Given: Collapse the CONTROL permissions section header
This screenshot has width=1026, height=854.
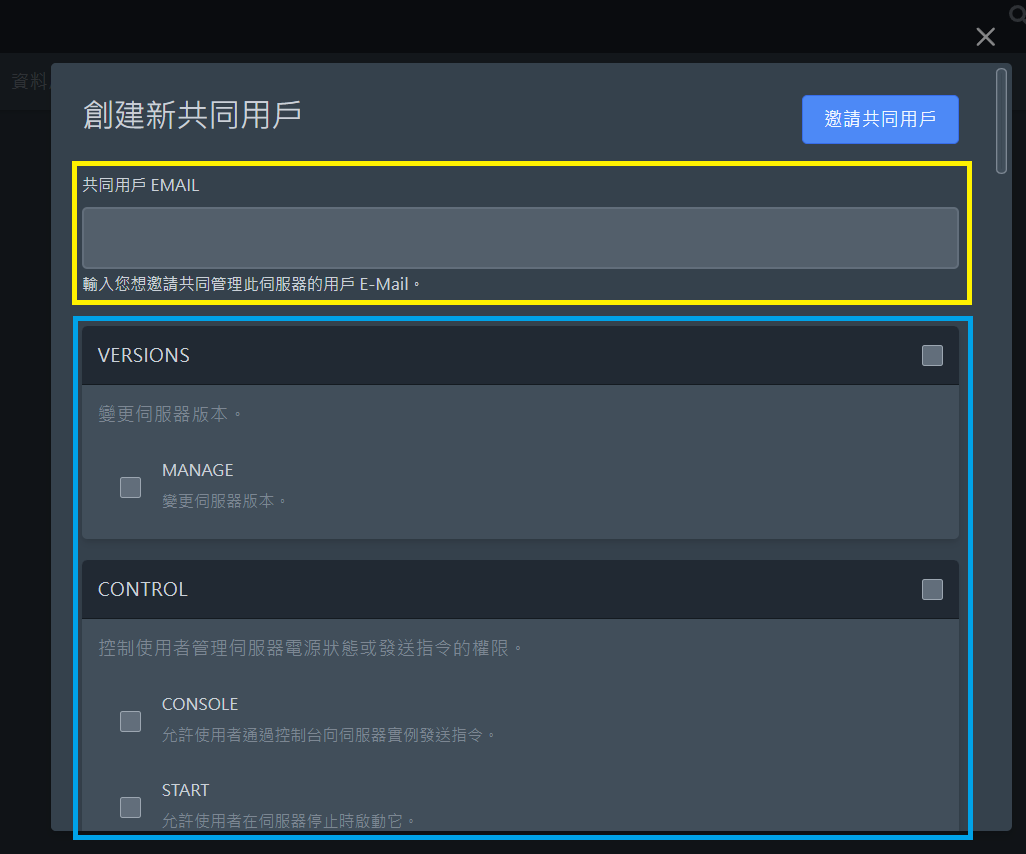Looking at the screenshot, I should 143,590.
